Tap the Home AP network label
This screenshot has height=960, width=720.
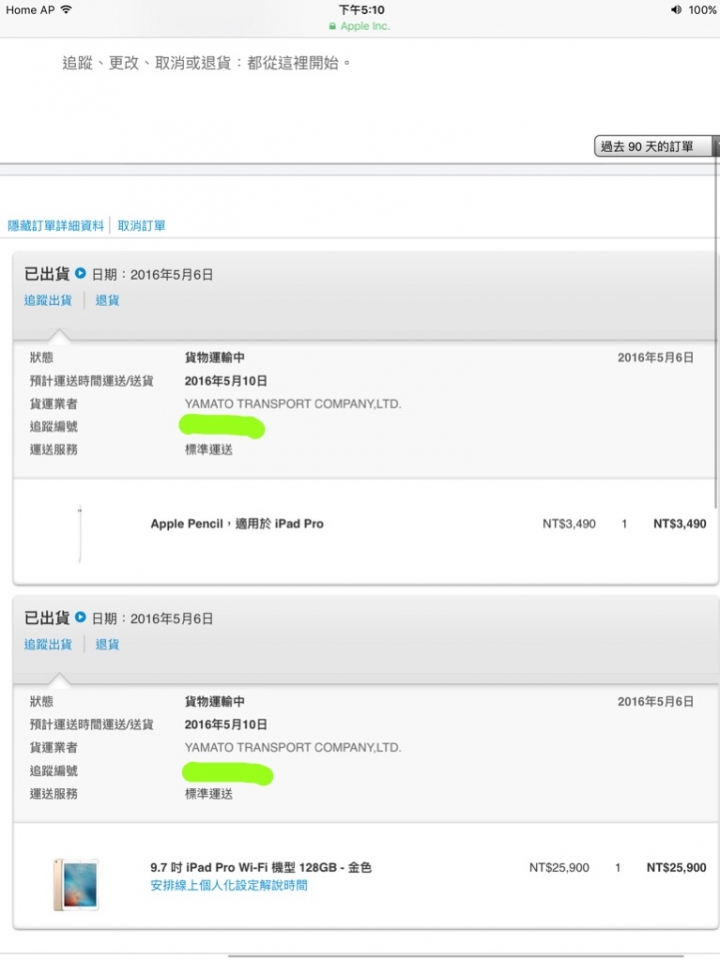click(x=30, y=9)
